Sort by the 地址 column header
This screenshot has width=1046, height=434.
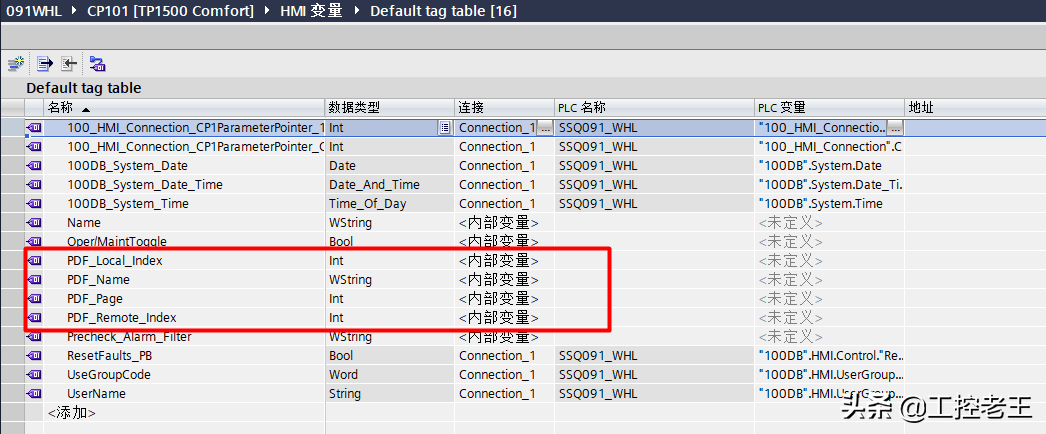(x=975, y=107)
